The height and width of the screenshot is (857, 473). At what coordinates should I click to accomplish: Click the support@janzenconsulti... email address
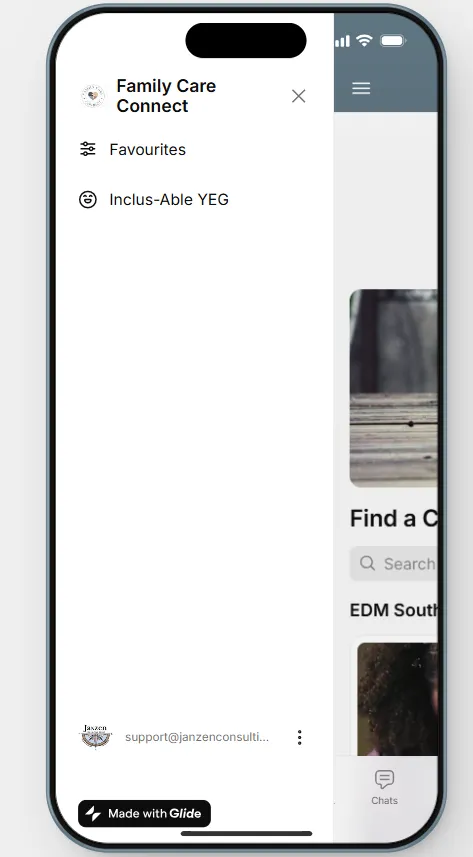[197, 737]
